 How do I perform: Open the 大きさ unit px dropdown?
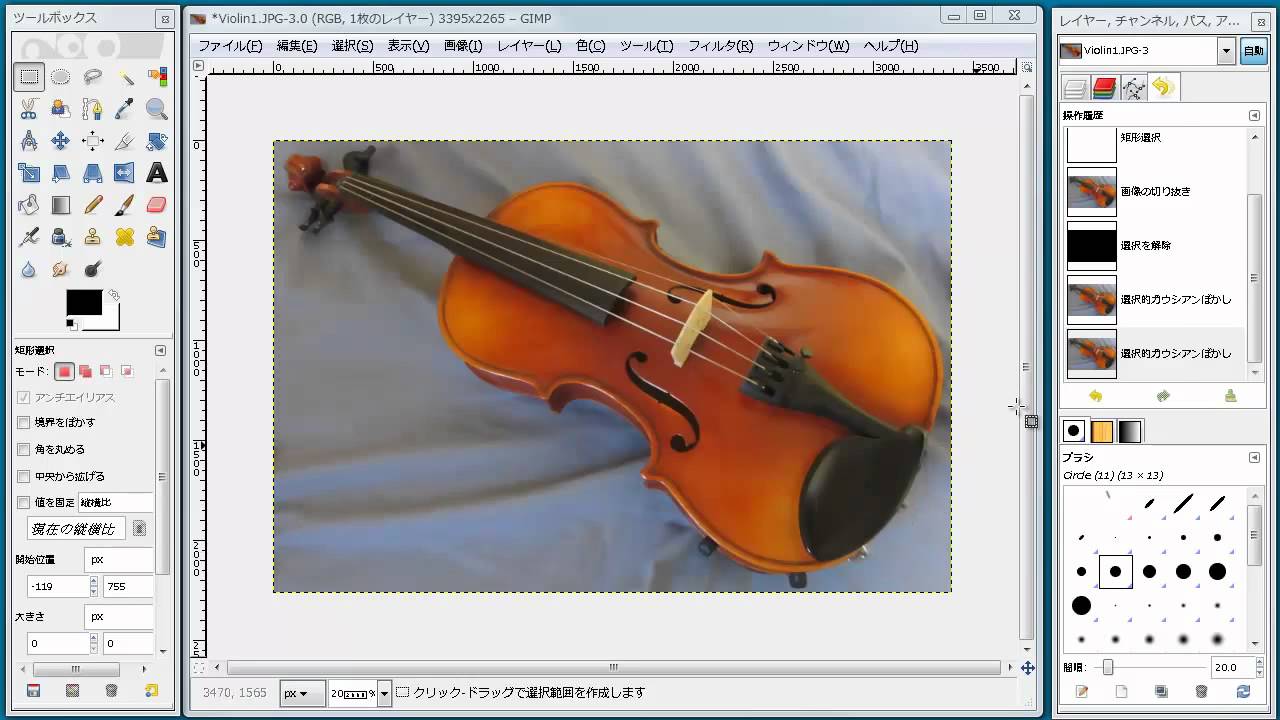pyautogui.click(x=119, y=617)
